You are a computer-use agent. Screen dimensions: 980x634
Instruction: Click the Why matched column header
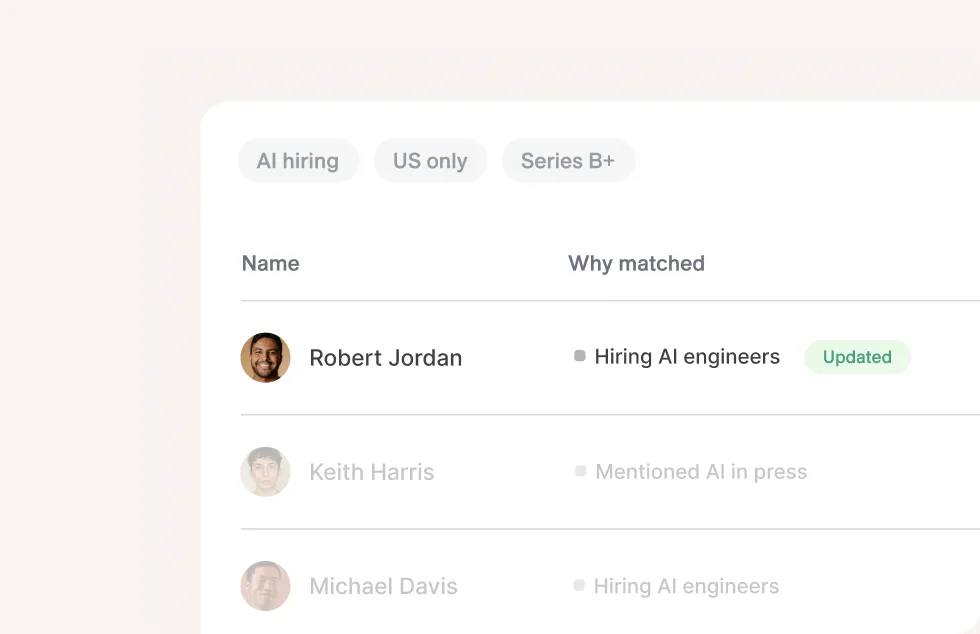pyautogui.click(x=636, y=263)
